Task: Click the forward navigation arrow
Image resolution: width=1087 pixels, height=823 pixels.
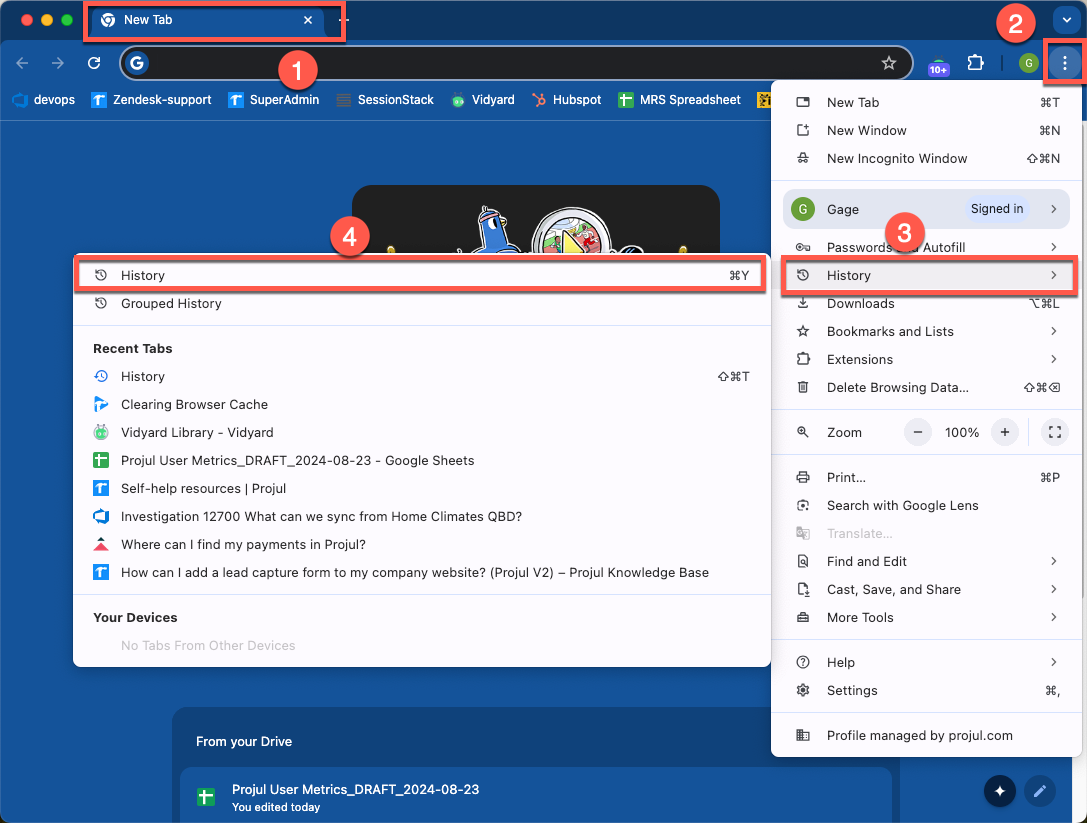Action: click(x=57, y=62)
